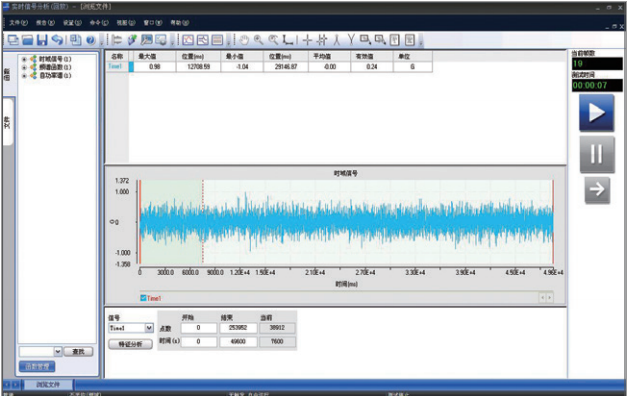Click the blue floppy-disk save icon
The width and height of the screenshot is (627, 396).
click(42, 40)
